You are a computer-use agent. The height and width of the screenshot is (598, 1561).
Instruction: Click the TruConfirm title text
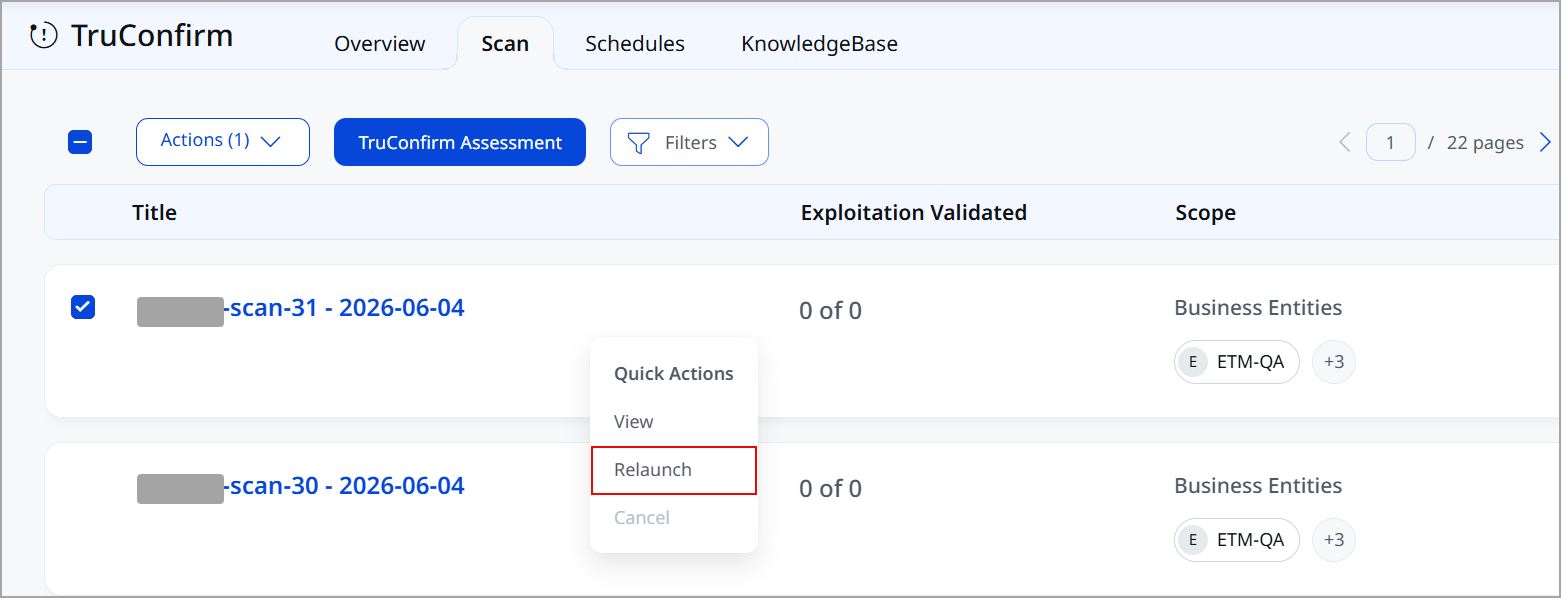point(152,36)
